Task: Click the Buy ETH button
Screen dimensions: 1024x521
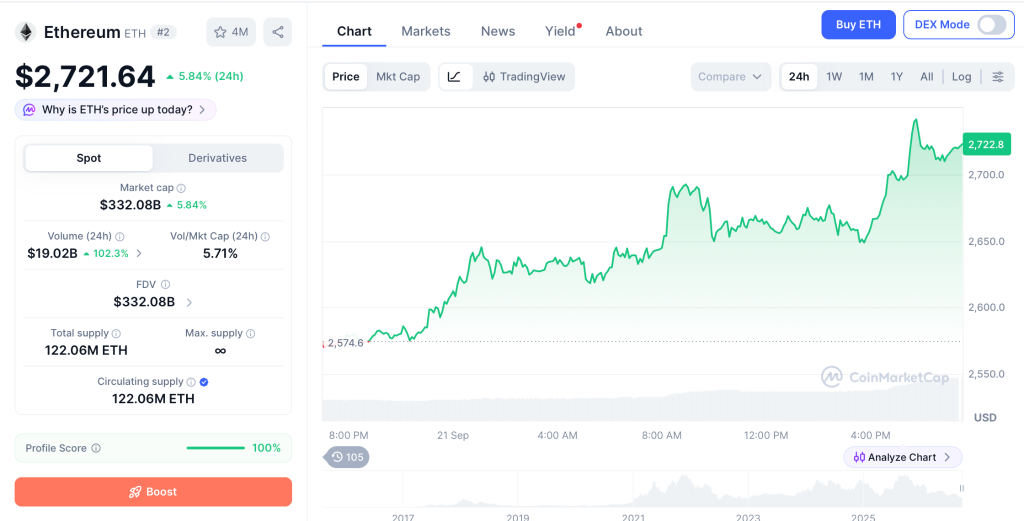Action: pyautogui.click(x=858, y=25)
